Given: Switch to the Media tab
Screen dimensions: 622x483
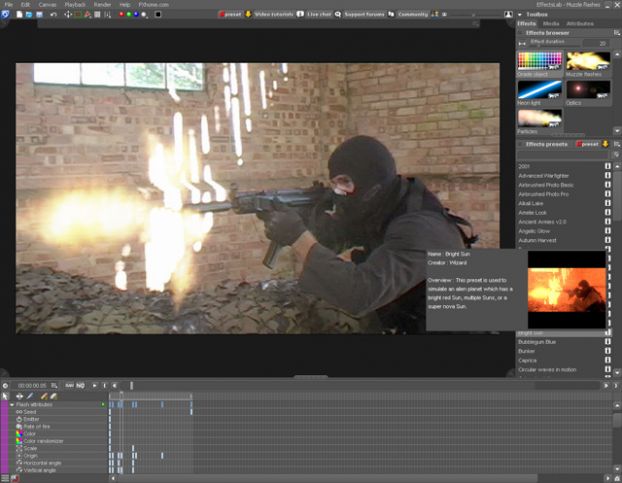Looking at the screenshot, I should tap(551, 24).
